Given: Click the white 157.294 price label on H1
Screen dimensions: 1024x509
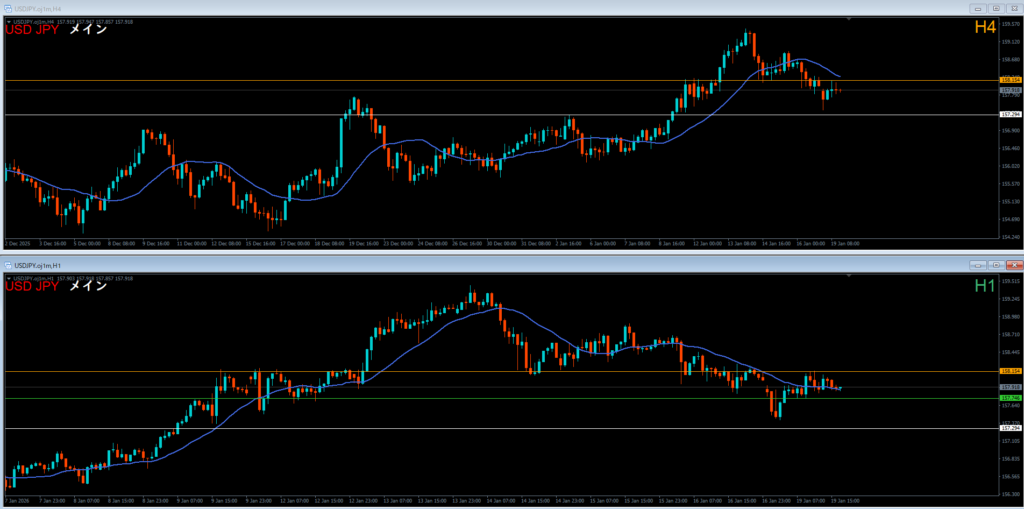Looking at the screenshot, I should click(1010, 428).
